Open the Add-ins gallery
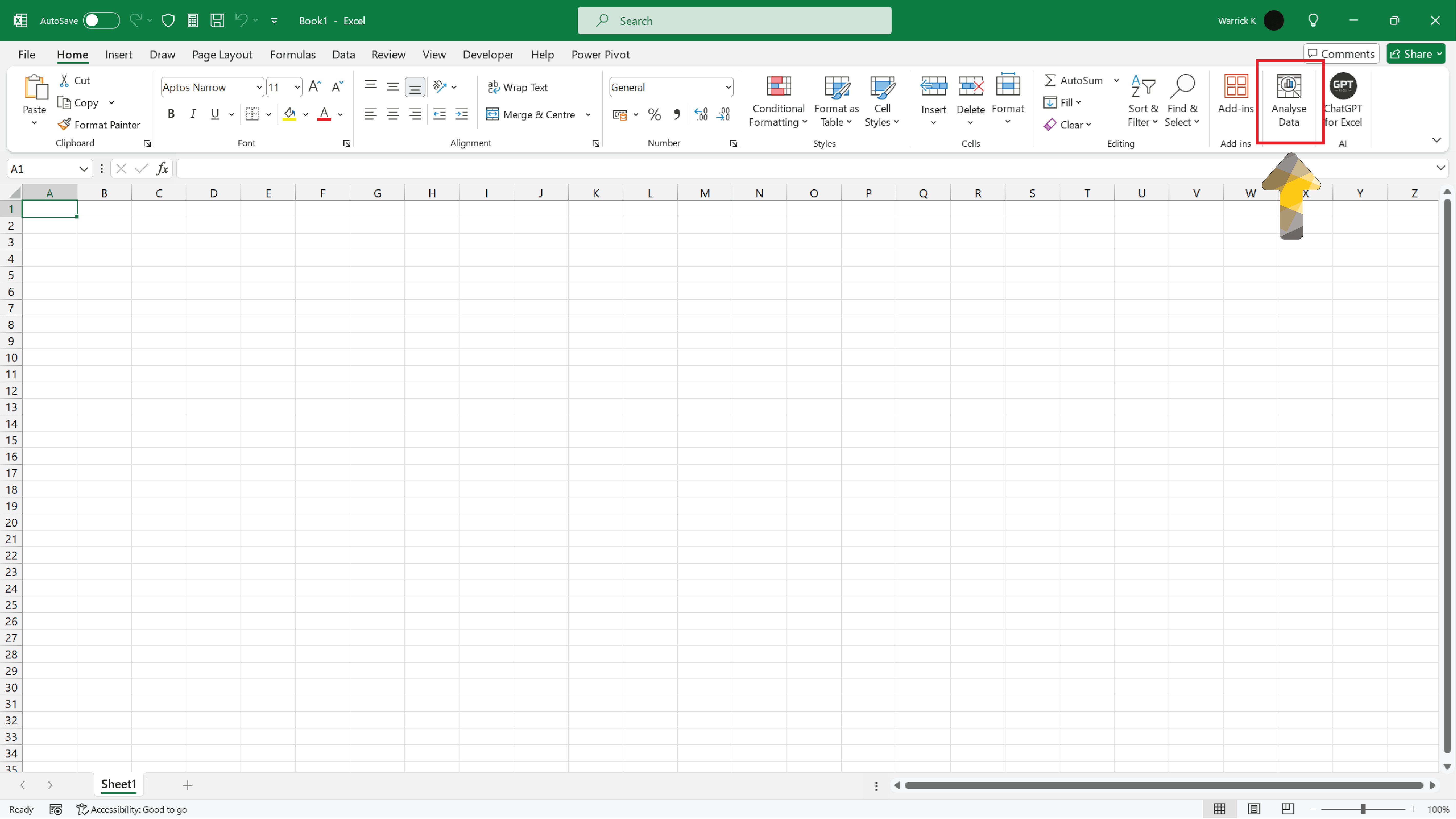 pos(1235,94)
